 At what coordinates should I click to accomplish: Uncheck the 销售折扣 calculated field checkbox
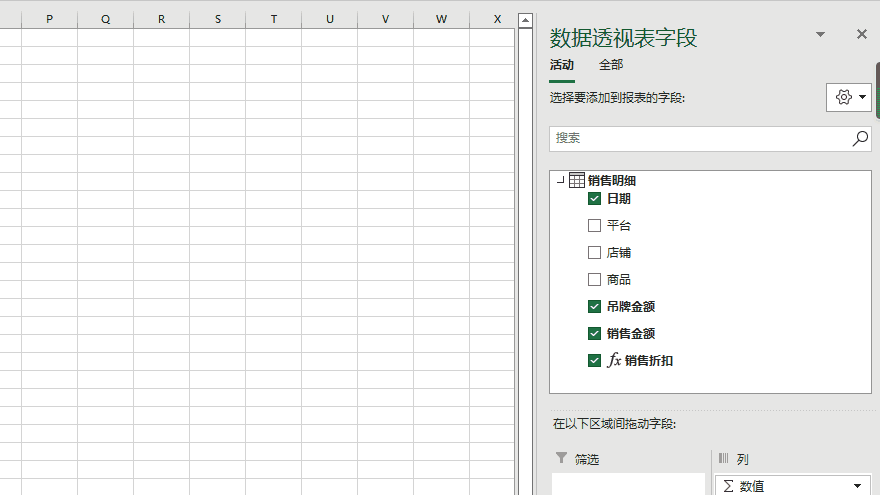594,360
